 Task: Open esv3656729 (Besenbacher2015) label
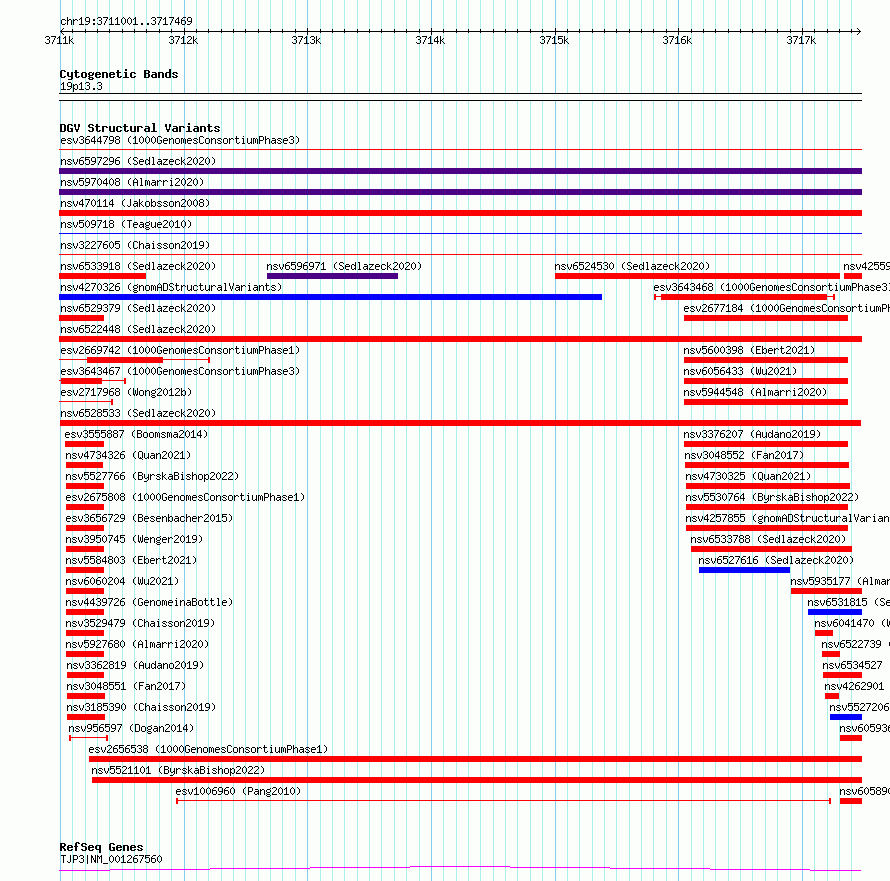(149, 518)
